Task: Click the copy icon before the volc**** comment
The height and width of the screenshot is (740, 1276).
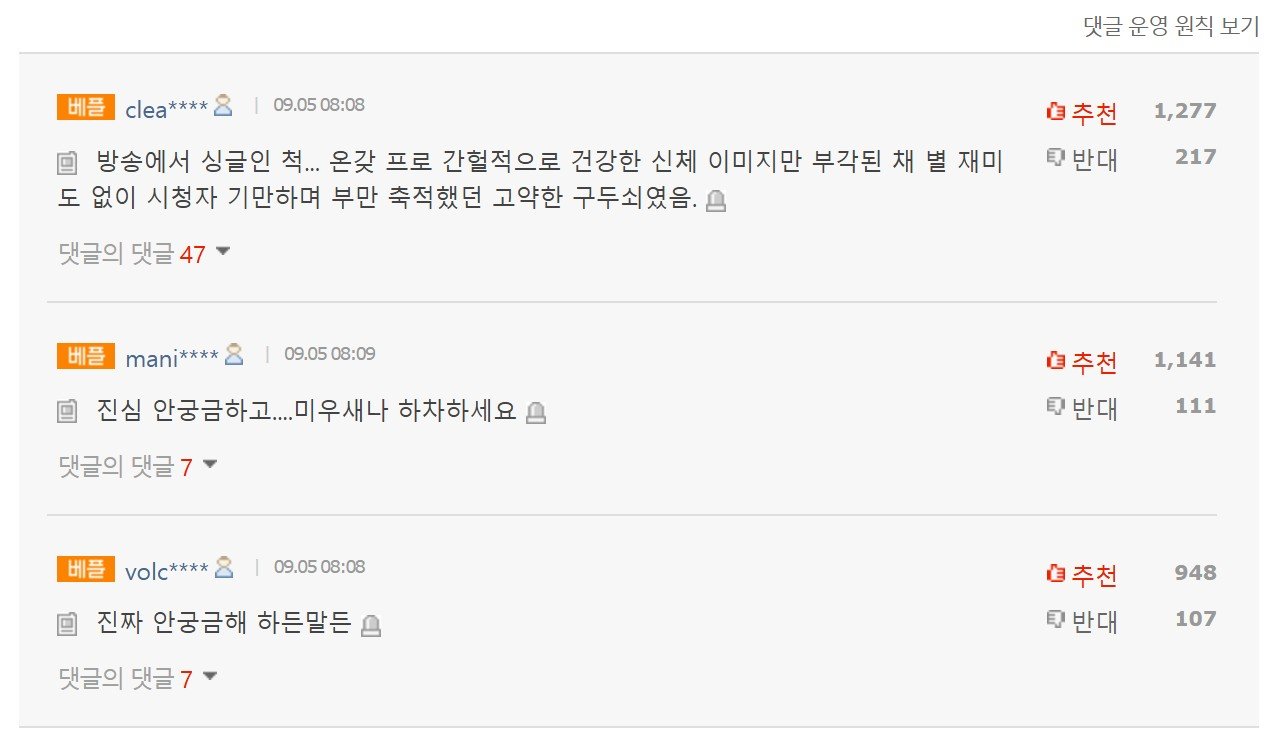Action: tap(68, 625)
